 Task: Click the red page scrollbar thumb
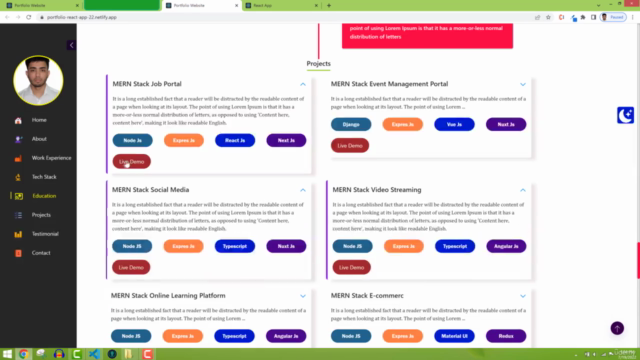[x=638, y=260]
